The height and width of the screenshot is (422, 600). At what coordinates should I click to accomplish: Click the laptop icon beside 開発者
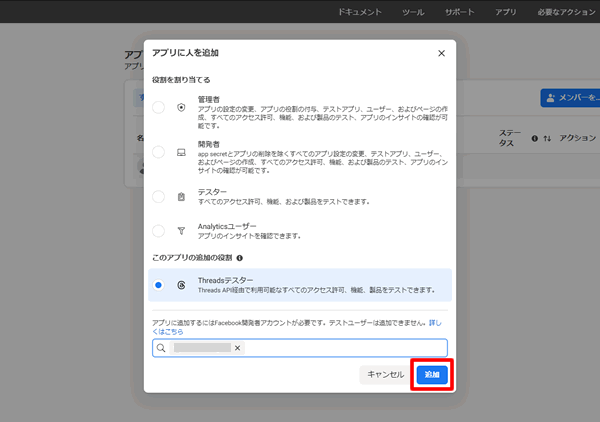[x=181, y=152]
